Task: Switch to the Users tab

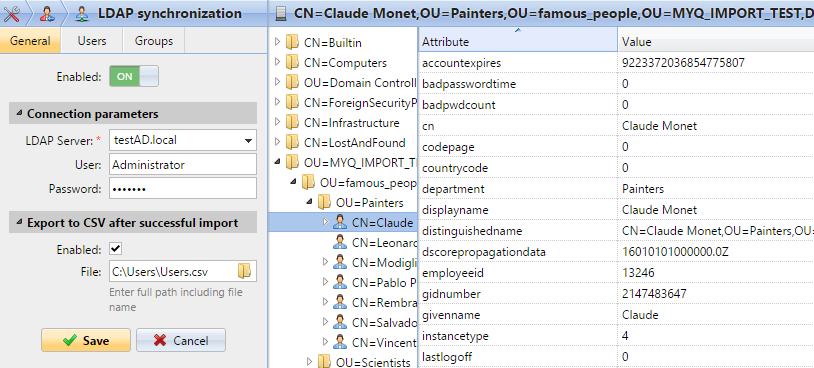Action: (x=92, y=41)
